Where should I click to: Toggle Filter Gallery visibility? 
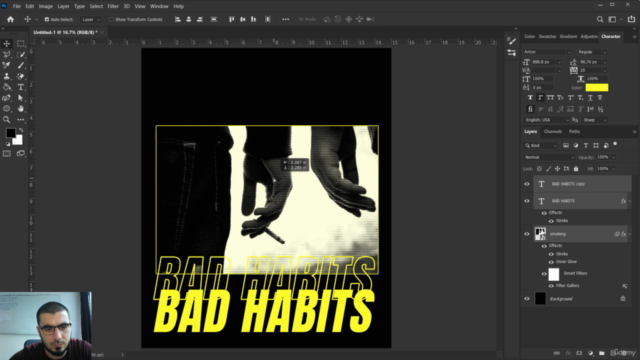point(551,286)
